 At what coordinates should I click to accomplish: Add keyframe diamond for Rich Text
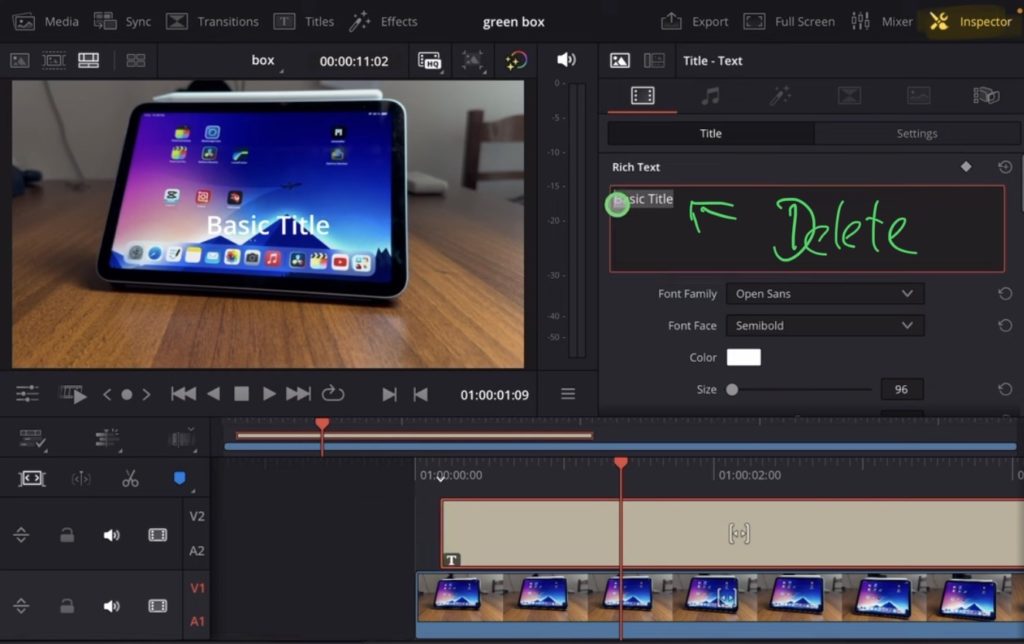point(966,167)
